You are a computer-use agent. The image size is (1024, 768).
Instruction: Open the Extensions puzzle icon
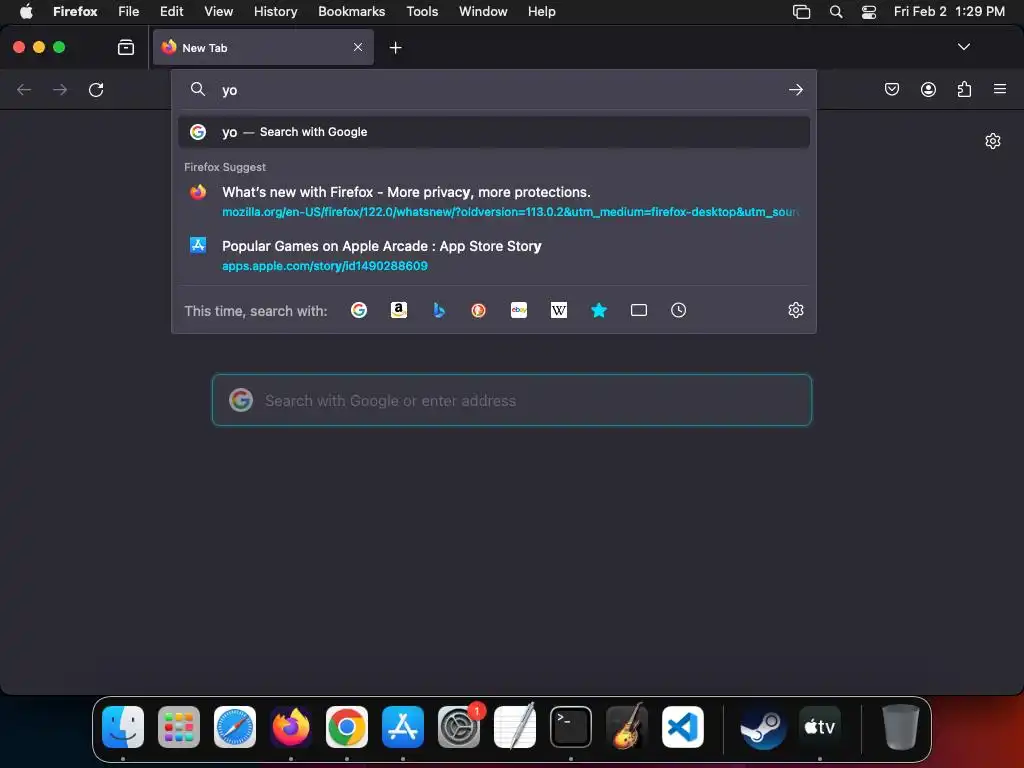(x=964, y=89)
